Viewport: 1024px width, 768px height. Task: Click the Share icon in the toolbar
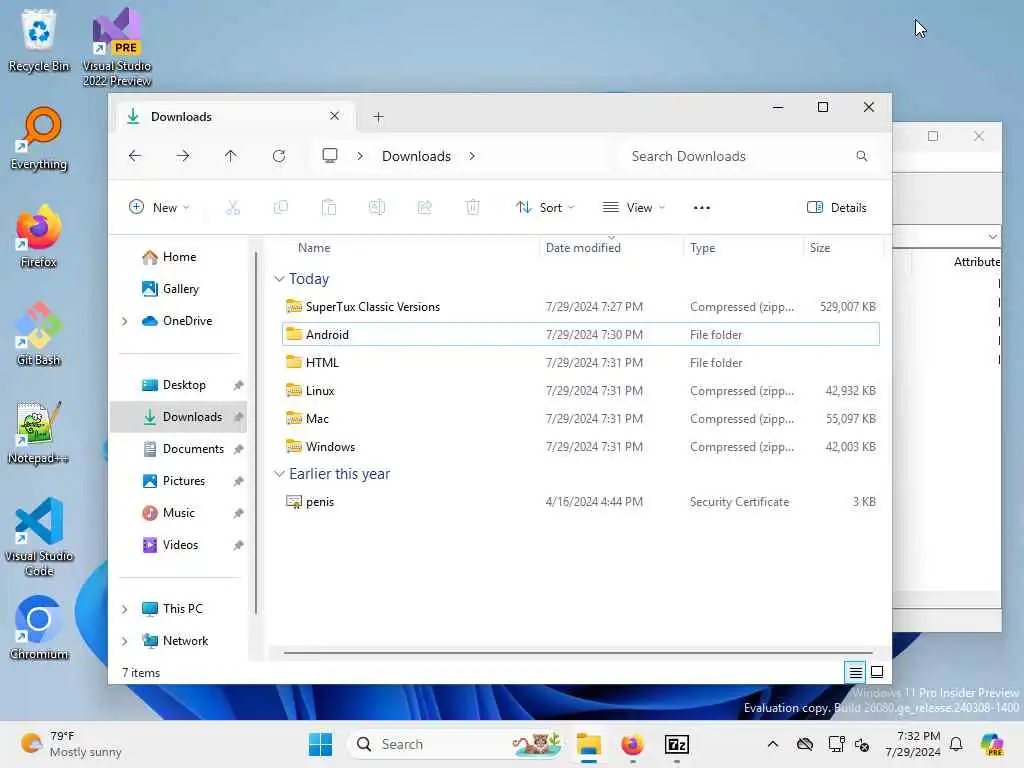[x=424, y=208]
